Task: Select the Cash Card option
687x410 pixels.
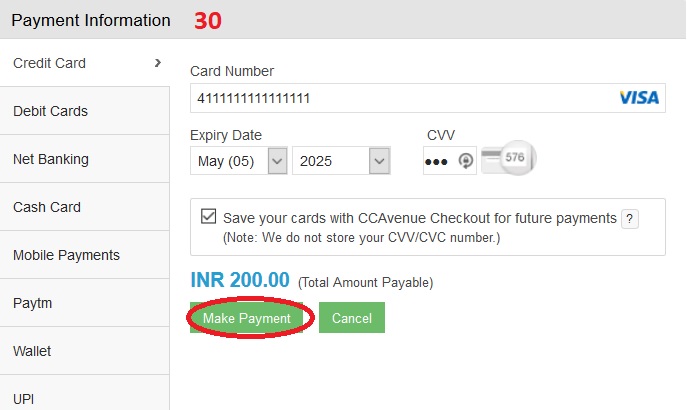Action: click(47, 207)
